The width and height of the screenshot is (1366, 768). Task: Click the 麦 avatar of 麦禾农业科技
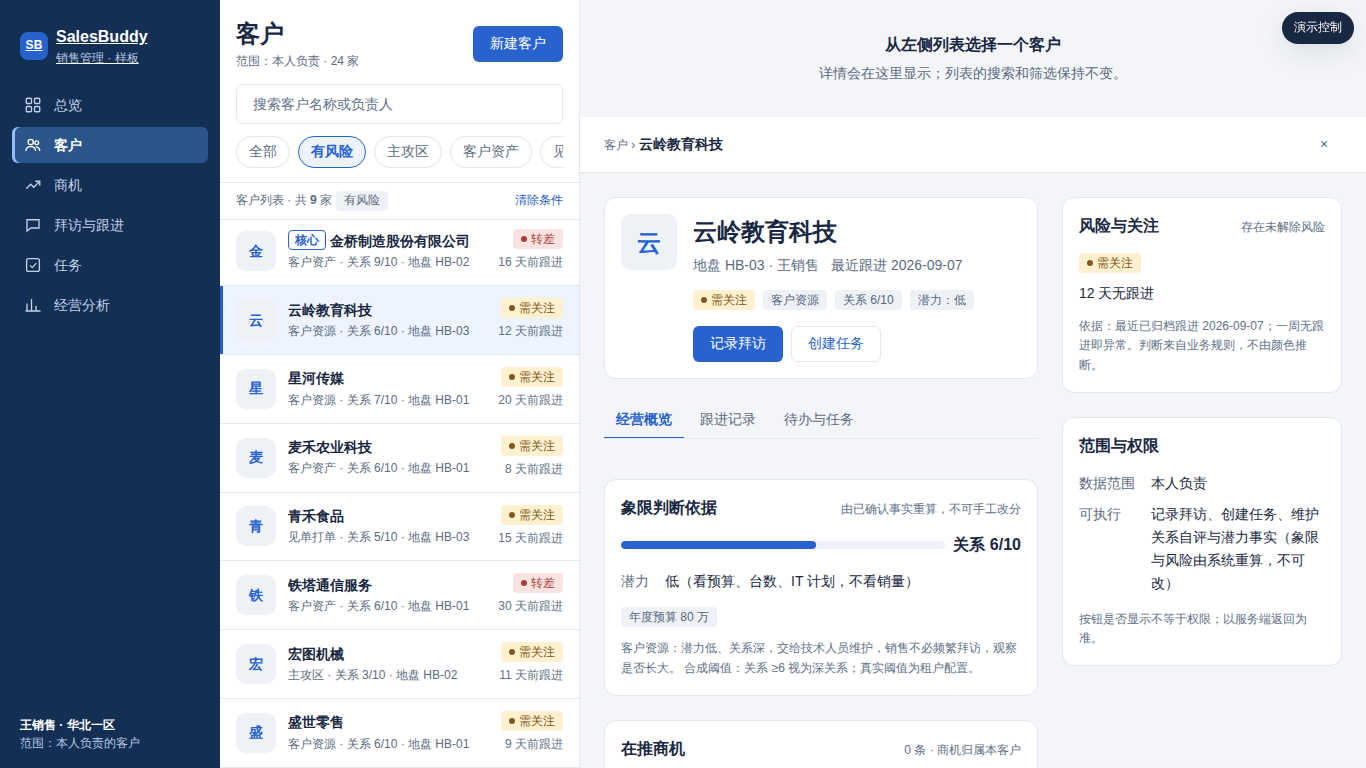(256, 457)
